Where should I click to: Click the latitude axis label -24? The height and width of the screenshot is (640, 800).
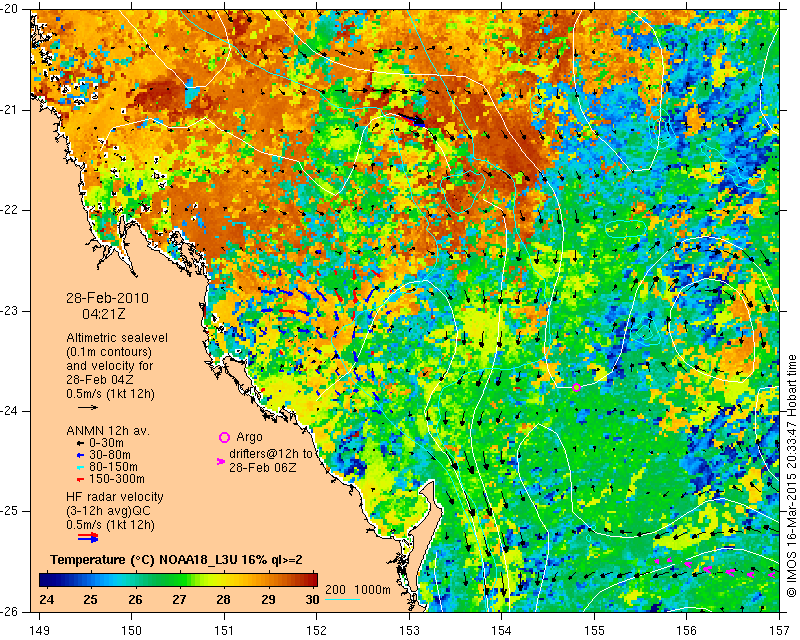pyautogui.click(x=10, y=411)
